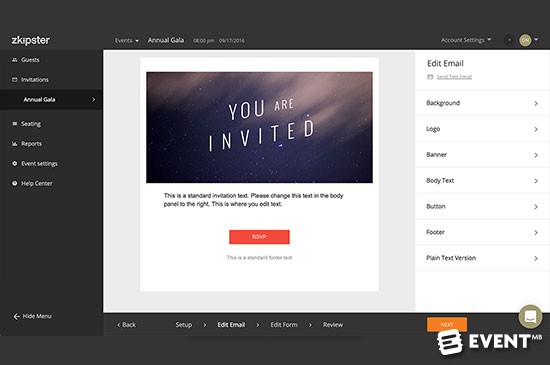
Task: Click envelope icon by Send Test Email
Action: point(430,77)
